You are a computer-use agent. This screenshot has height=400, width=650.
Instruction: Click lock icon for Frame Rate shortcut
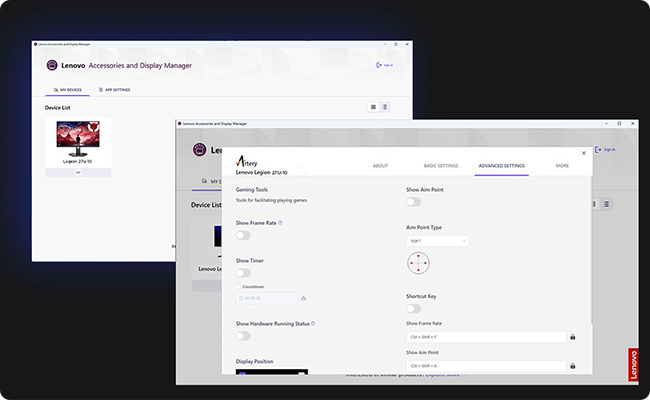tap(572, 337)
